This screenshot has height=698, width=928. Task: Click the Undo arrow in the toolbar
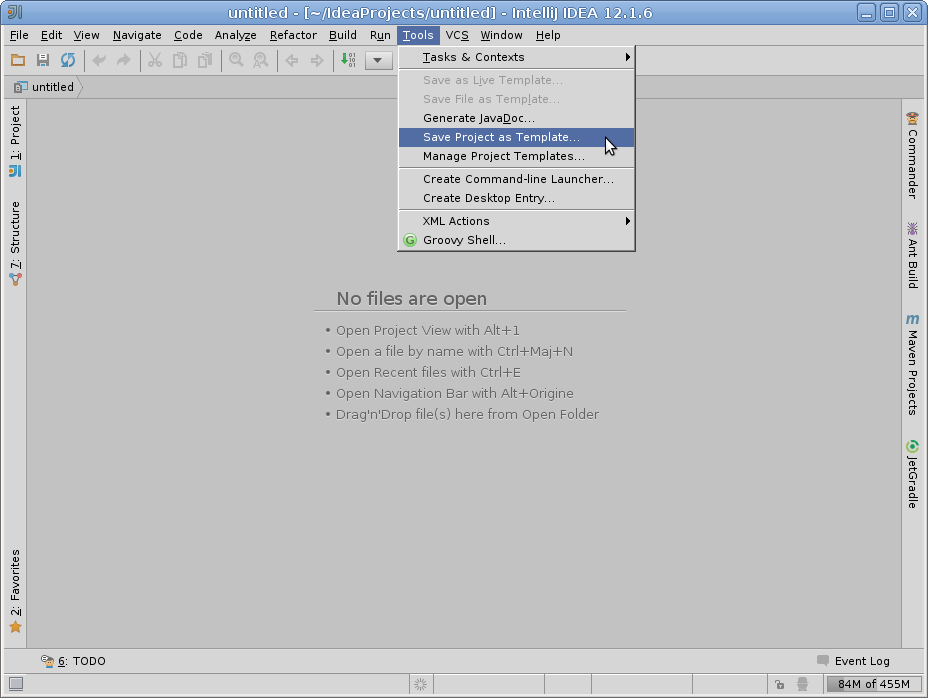99,60
